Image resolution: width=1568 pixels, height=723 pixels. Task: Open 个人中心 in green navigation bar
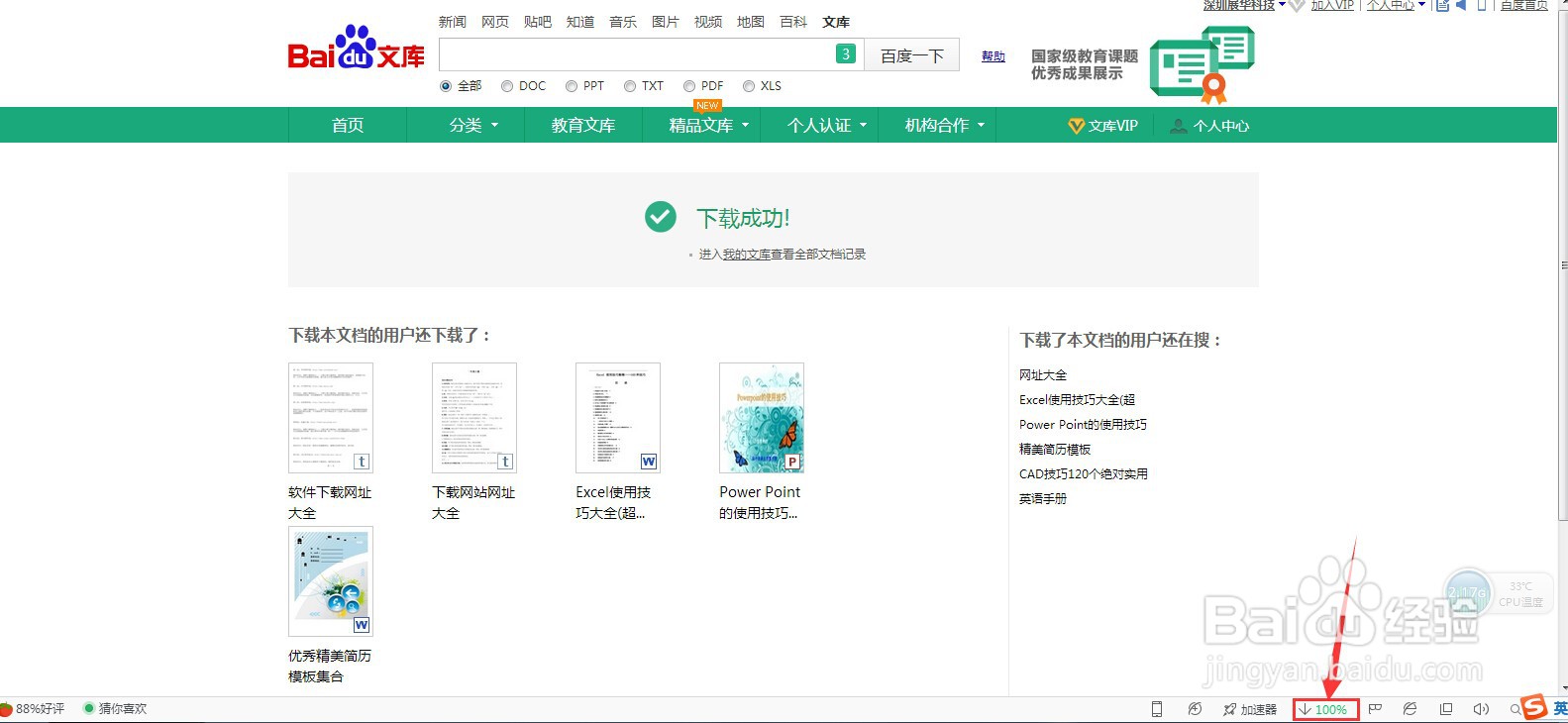coord(1209,126)
